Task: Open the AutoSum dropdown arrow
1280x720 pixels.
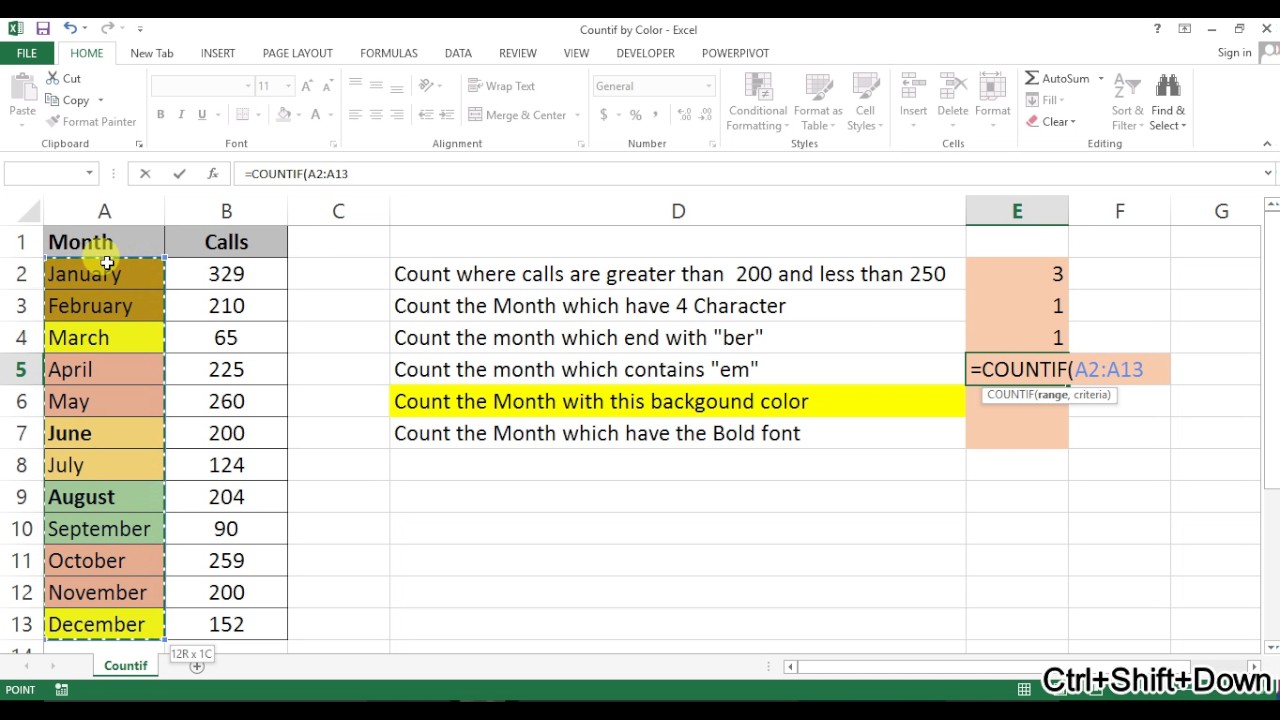Action: click(1101, 78)
